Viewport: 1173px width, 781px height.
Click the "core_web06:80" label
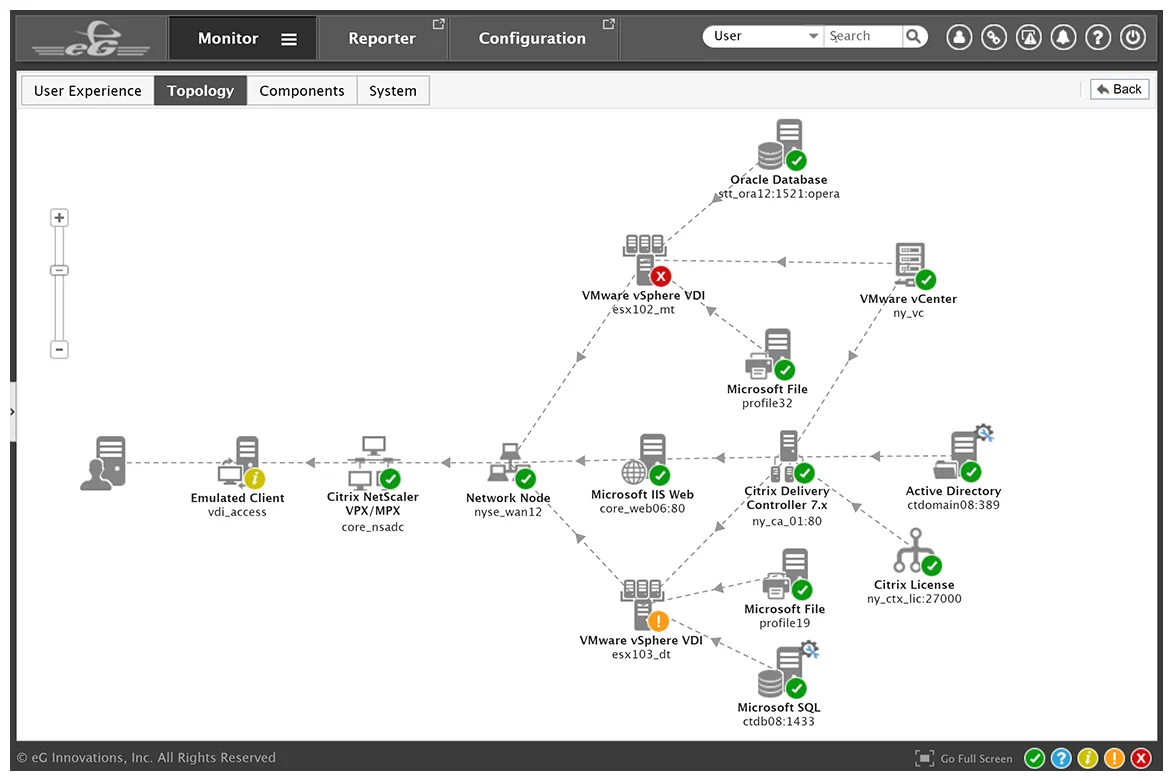click(x=642, y=509)
